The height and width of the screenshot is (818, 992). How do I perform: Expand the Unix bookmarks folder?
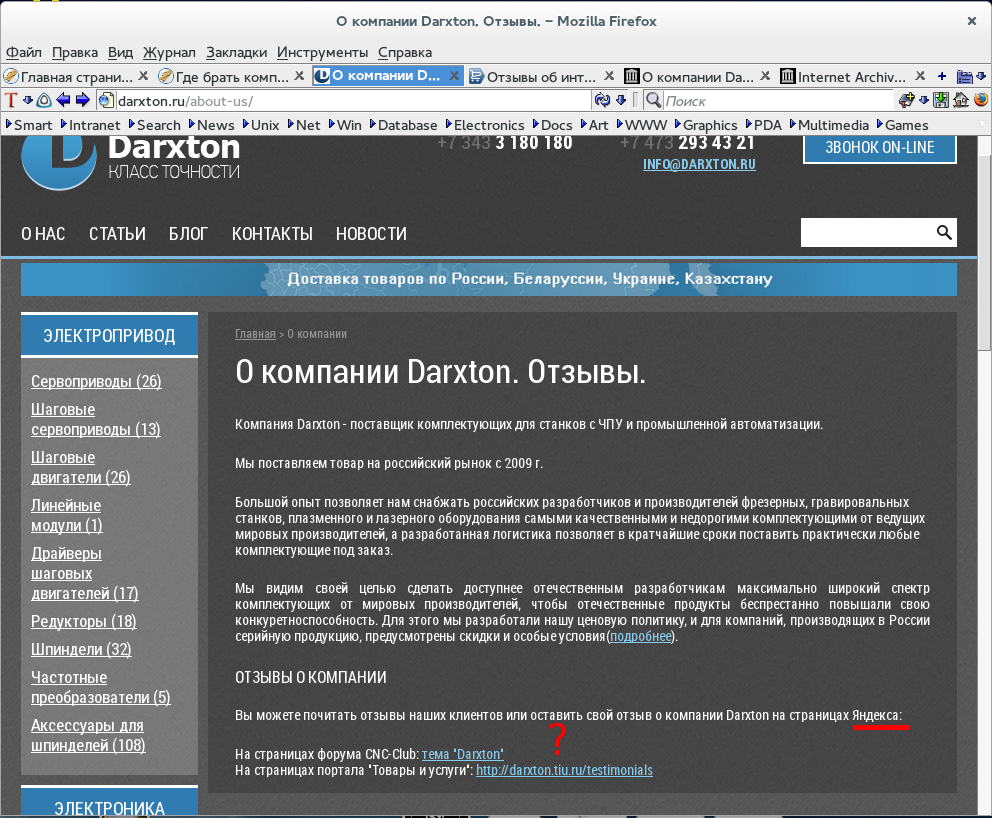click(x=261, y=125)
